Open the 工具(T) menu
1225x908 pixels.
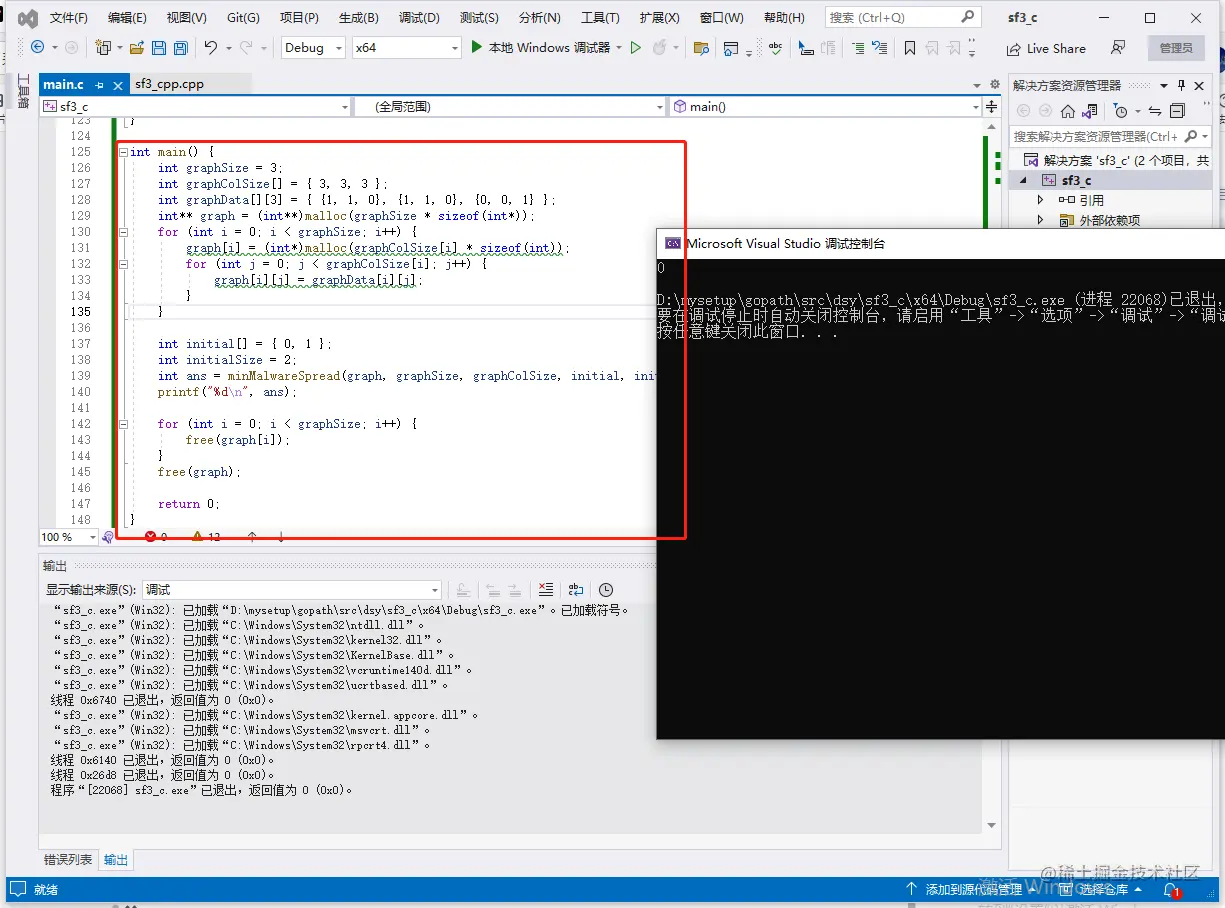600,18
